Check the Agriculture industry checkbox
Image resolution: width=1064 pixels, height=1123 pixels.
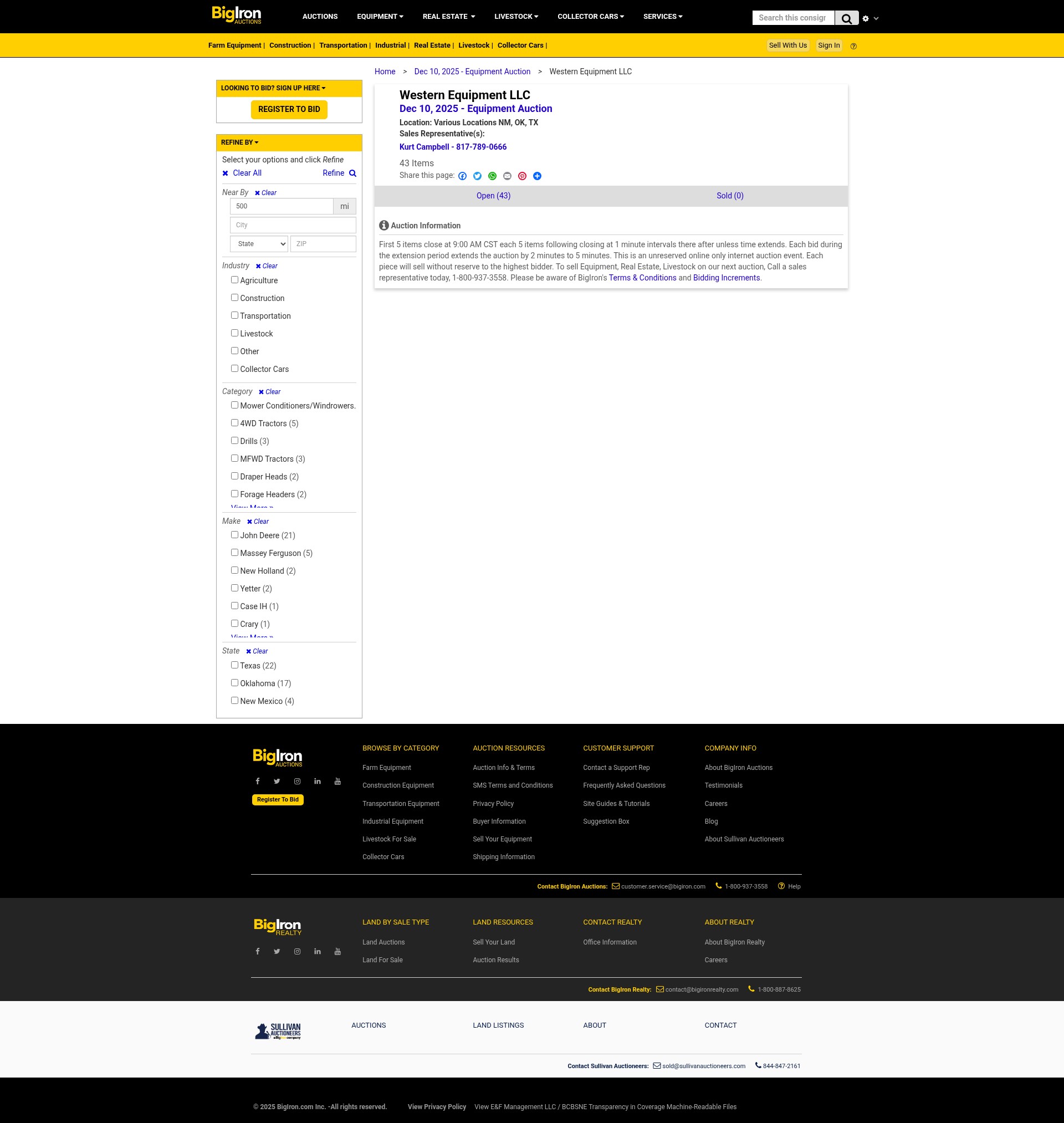click(x=234, y=280)
